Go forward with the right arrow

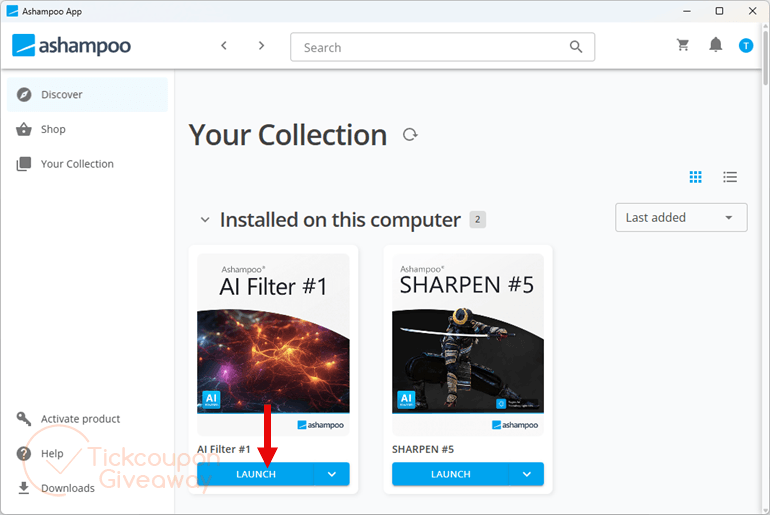click(x=261, y=46)
